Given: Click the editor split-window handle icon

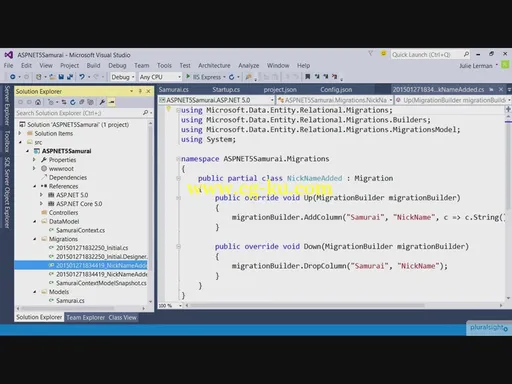Looking at the screenshot, I should [508, 109].
